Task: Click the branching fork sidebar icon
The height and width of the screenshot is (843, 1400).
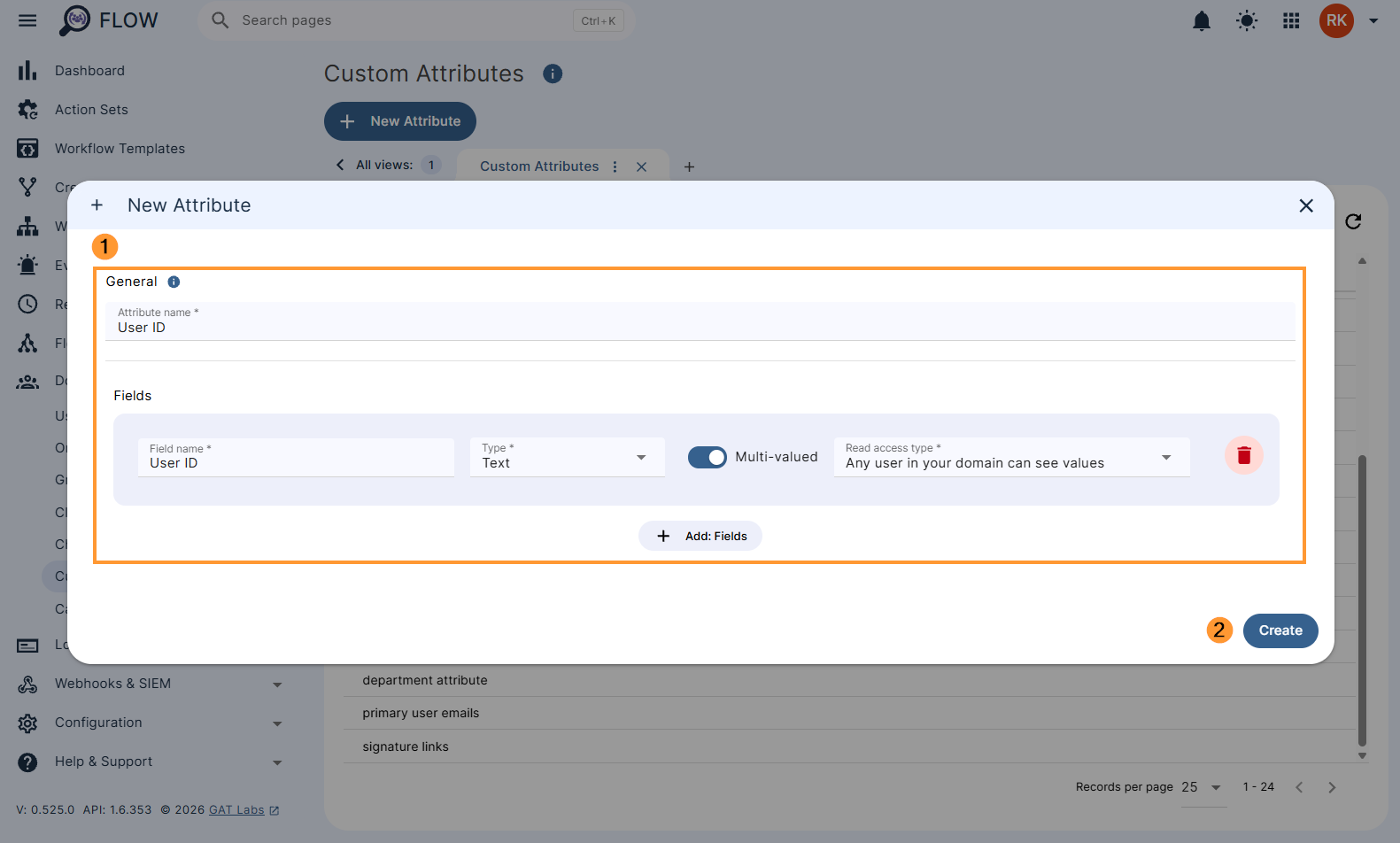Action: (x=27, y=188)
